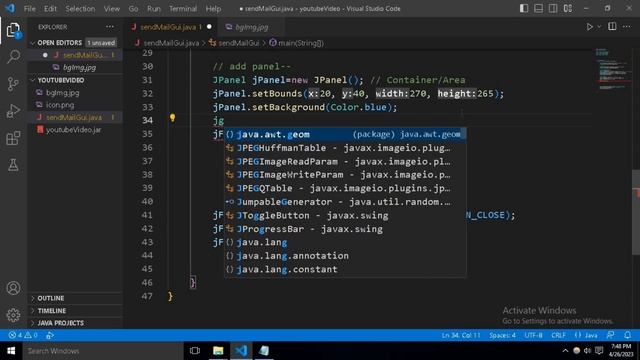The width and height of the screenshot is (640, 360).
Task: Click the Windows Start button
Action: tap(11, 351)
